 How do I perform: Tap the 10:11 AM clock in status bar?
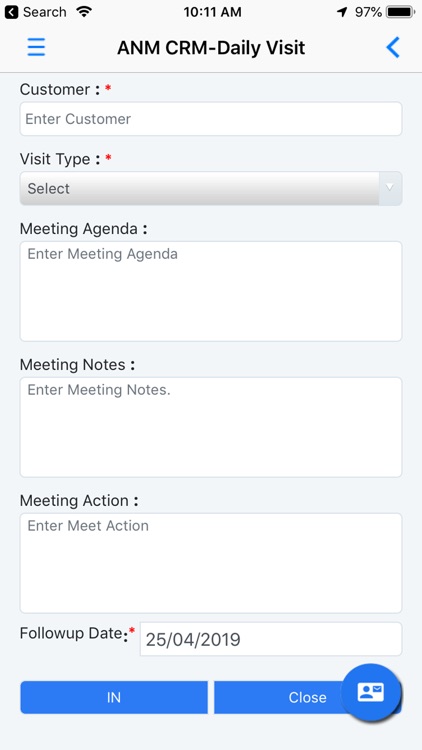coord(212,12)
